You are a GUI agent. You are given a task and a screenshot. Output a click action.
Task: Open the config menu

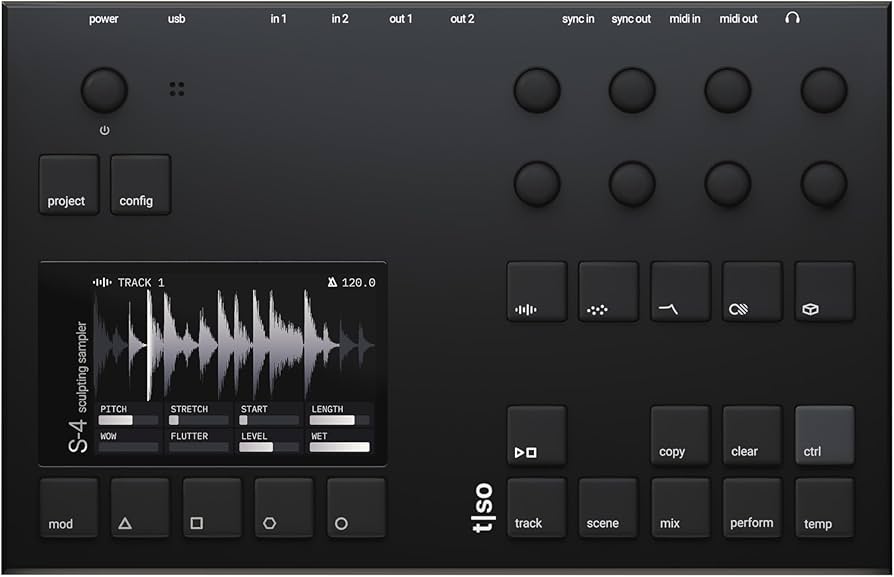140,184
